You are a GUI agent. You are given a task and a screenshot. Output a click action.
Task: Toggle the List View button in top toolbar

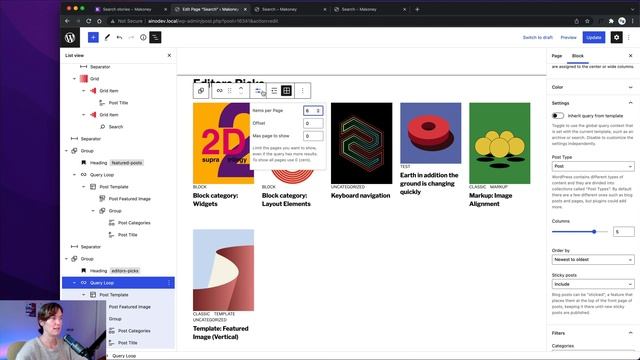tap(155, 38)
